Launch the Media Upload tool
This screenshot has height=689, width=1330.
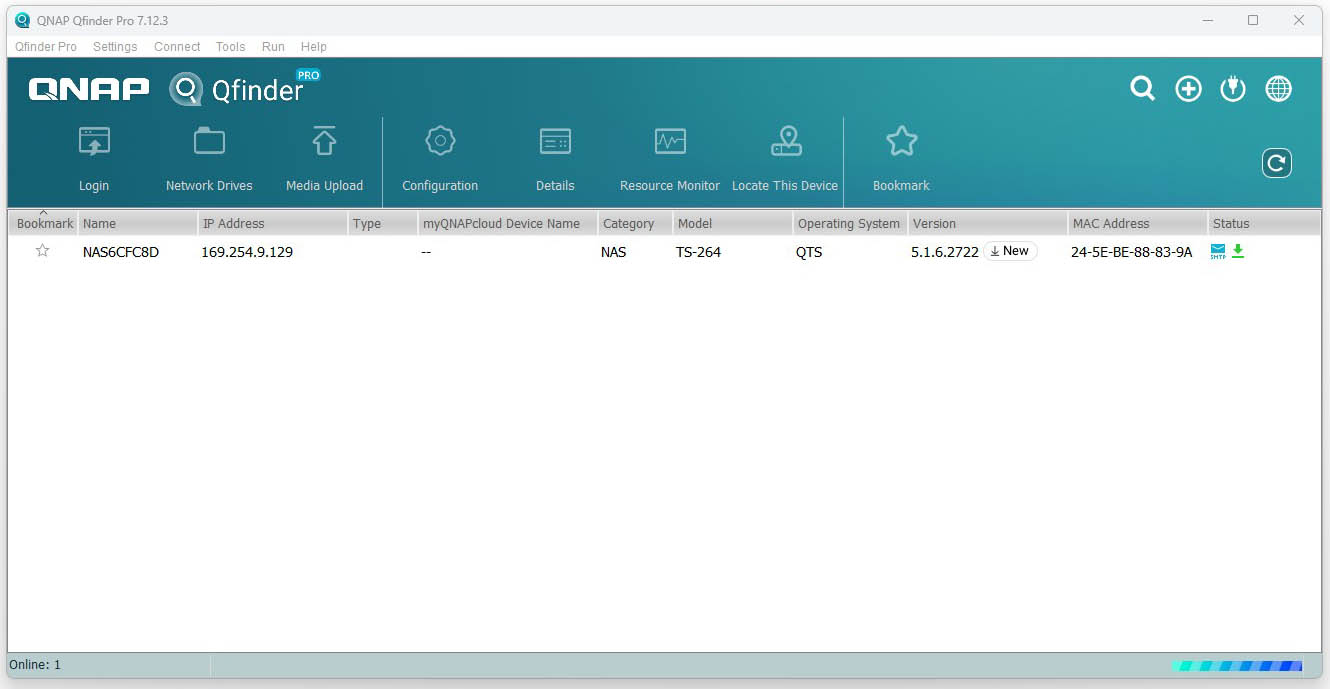[x=324, y=158]
